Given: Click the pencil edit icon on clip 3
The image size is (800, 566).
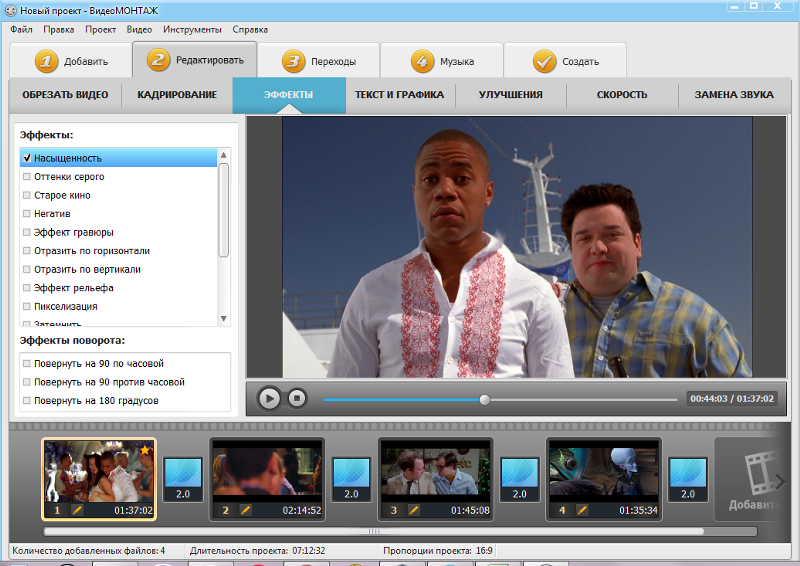Looking at the screenshot, I should (x=414, y=510).
